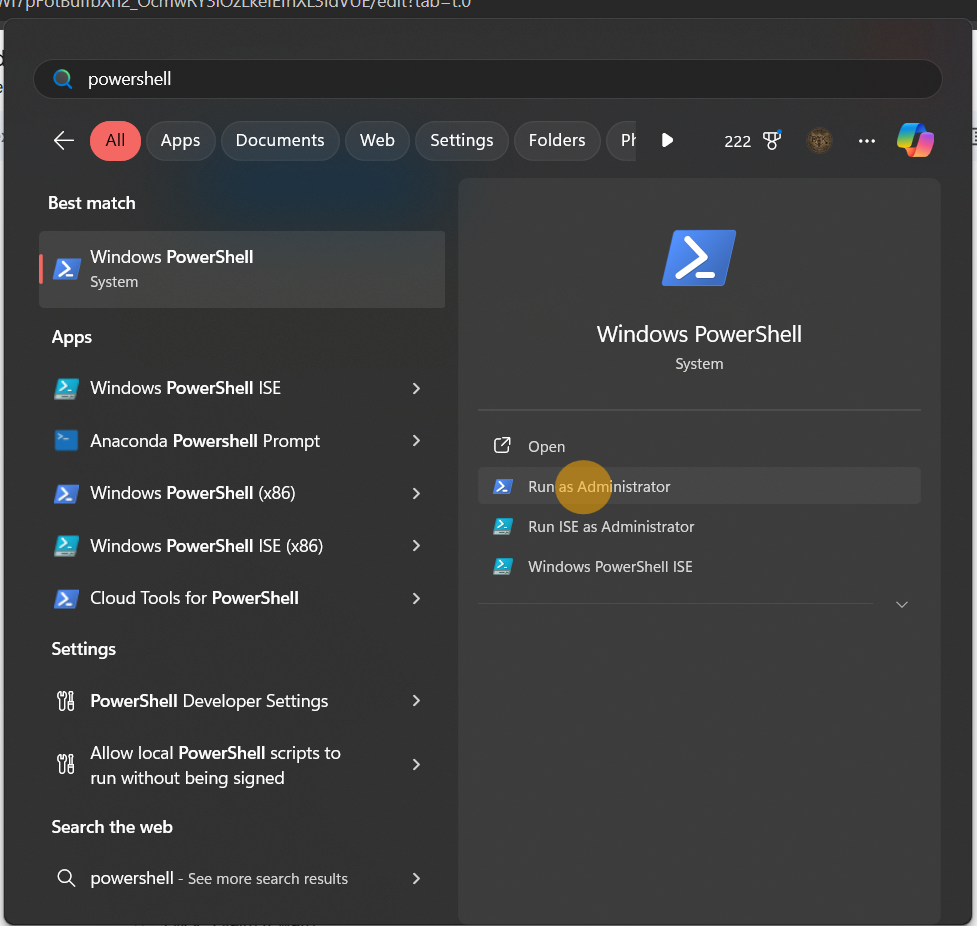Switch to the Apps filter tab
The width and height of the screenshot is (977, 926).
click(181, 141)
